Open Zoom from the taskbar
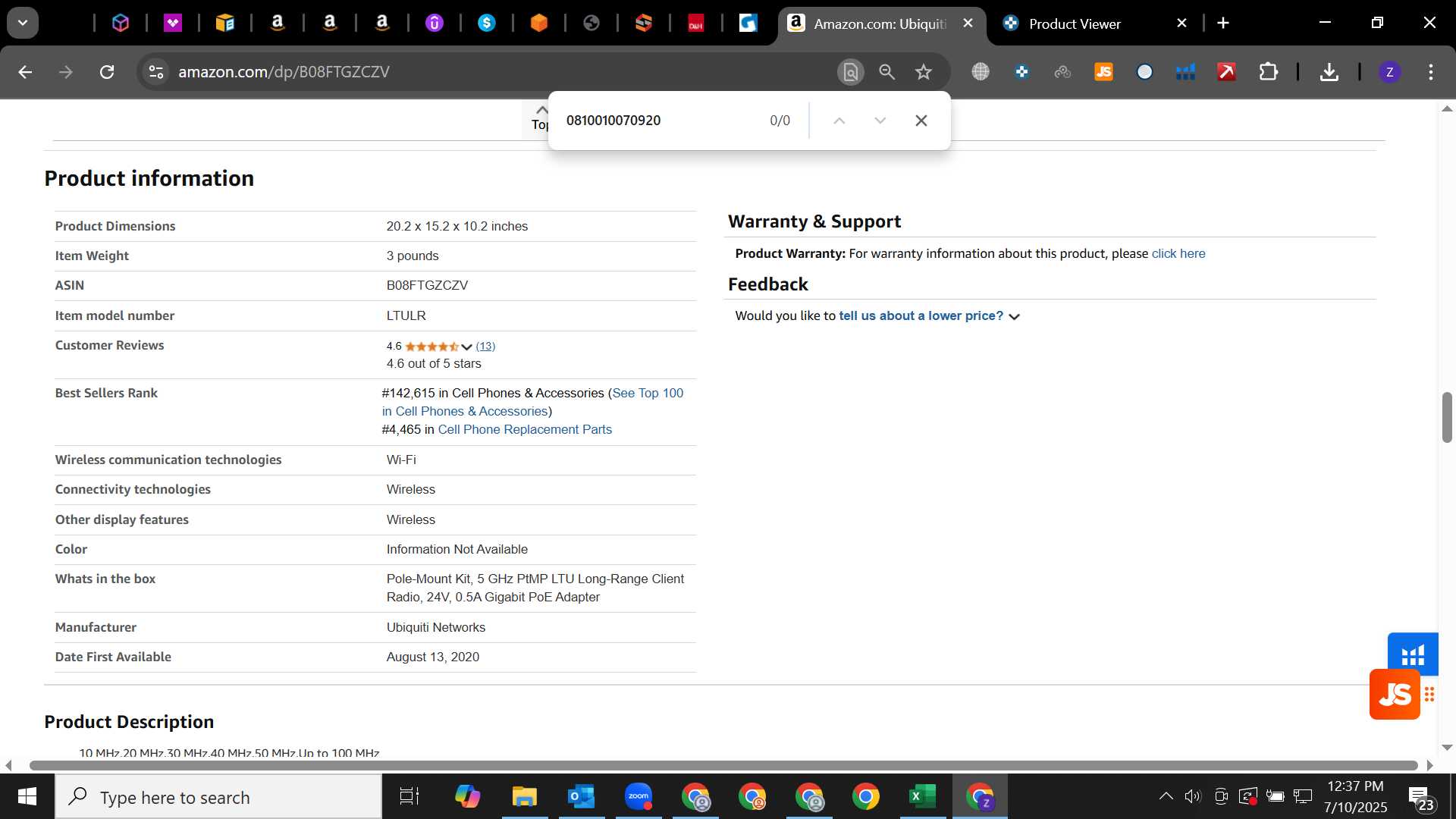The image size is (1456, 819). [x=639, y=797]
